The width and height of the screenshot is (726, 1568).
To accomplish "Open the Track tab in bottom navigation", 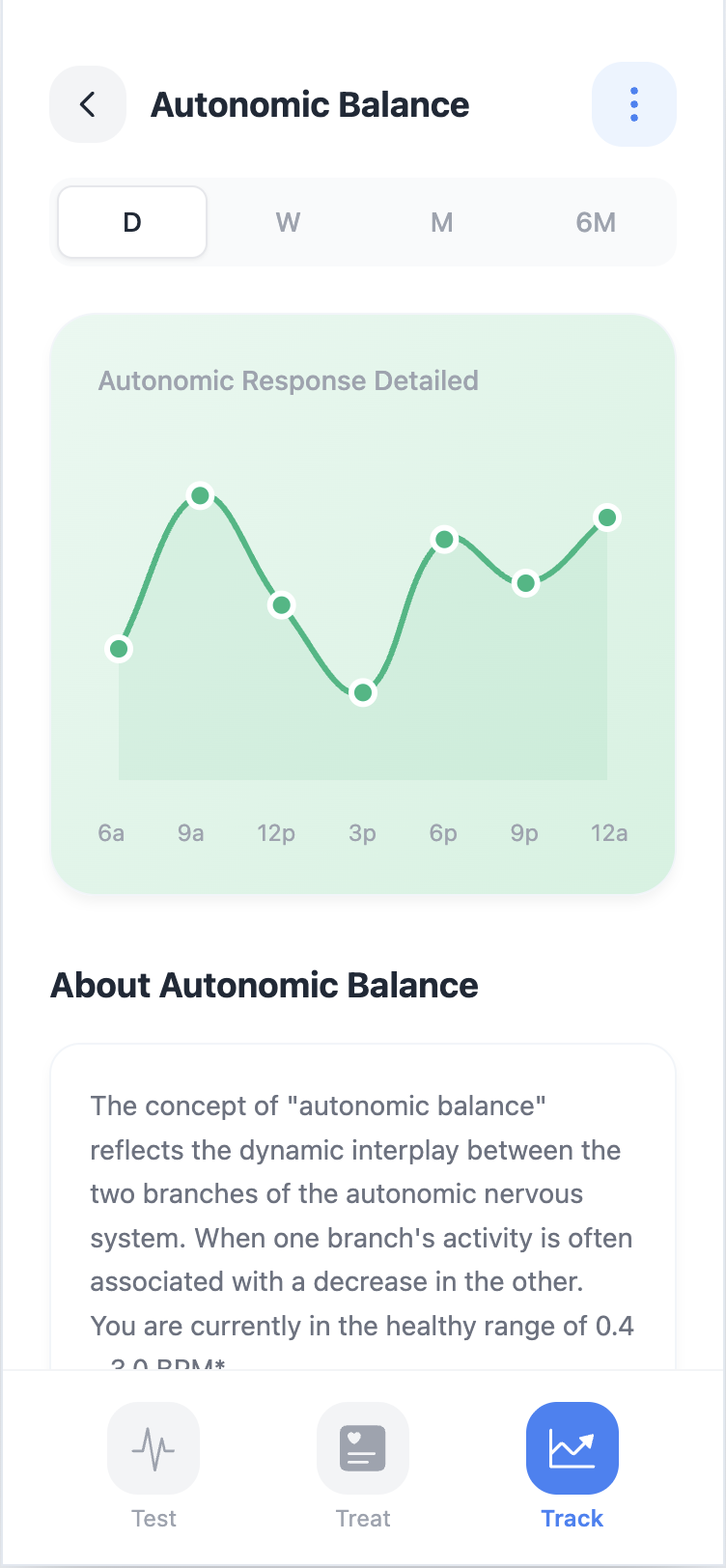I will coord(572,1468).
